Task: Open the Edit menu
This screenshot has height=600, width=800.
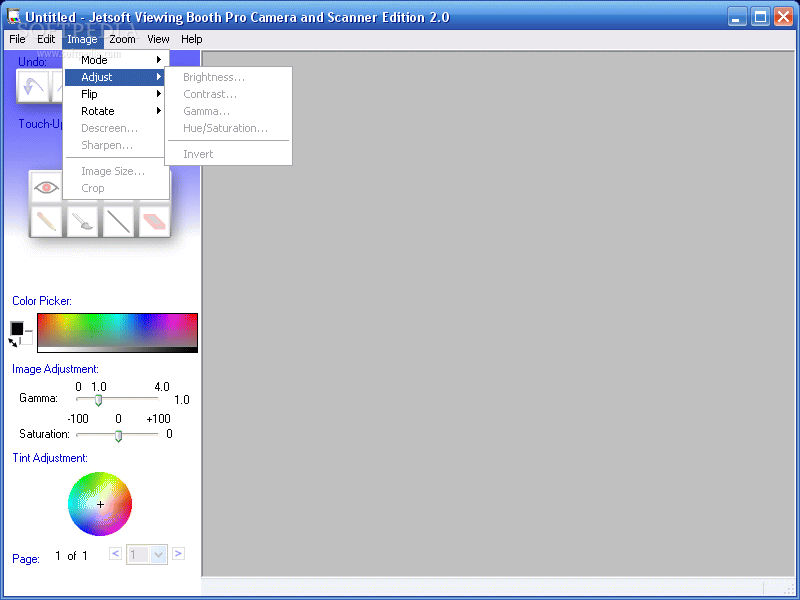Action: [x=46, y=39]
